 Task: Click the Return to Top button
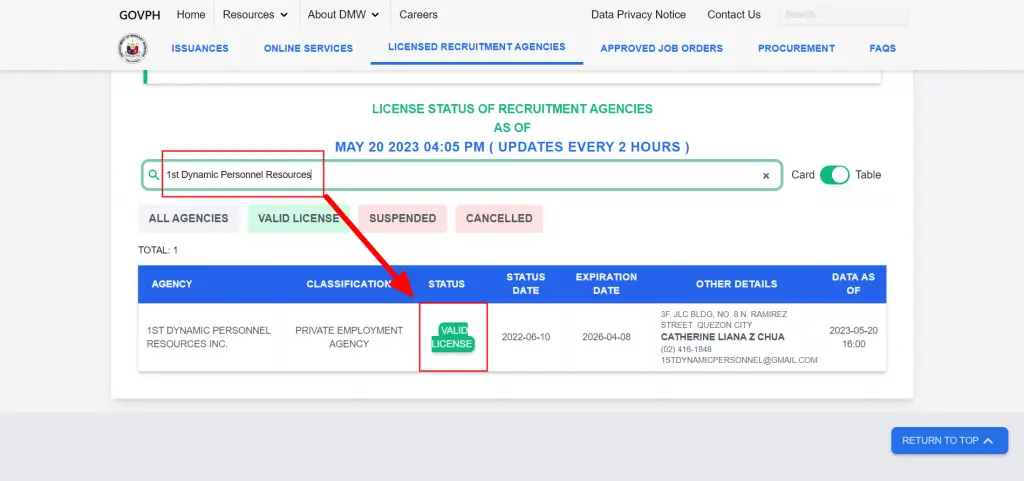950,441
